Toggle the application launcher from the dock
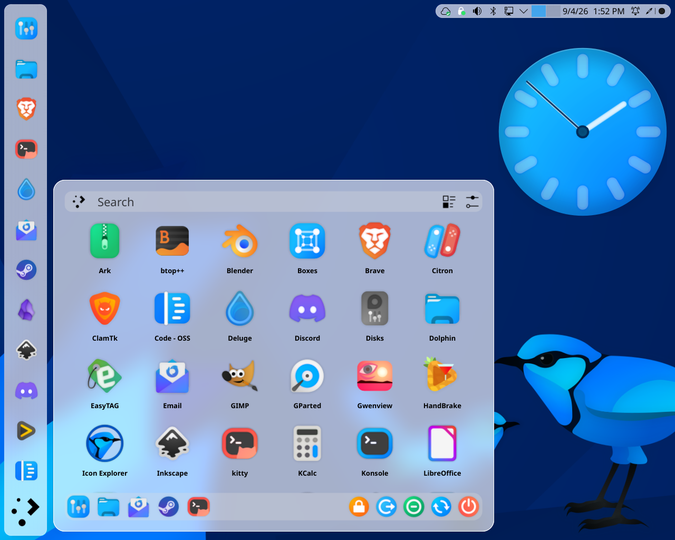Viewport: 675px width, 540px height. tap(25, 511)
